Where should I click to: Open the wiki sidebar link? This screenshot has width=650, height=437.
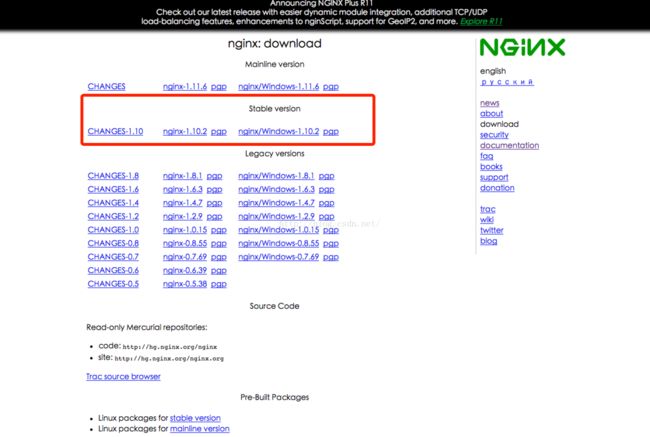pyautogui.click(x=487, y=220)
